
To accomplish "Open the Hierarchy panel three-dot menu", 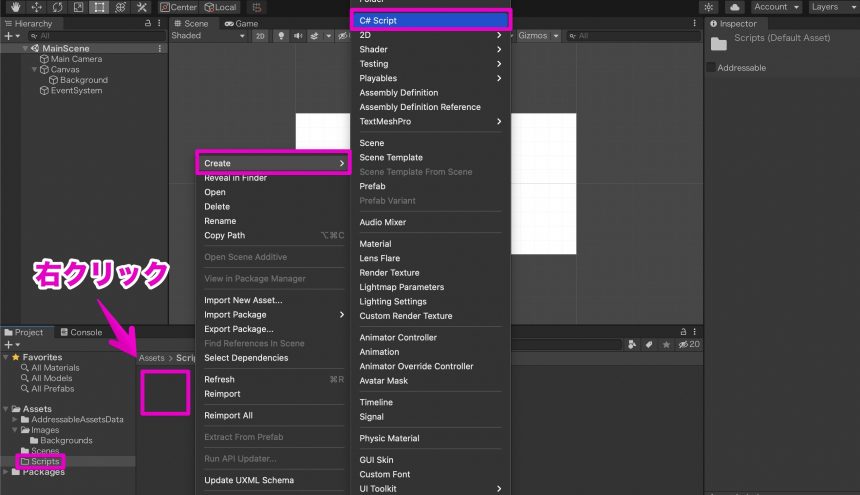I will tap(159, 23).
